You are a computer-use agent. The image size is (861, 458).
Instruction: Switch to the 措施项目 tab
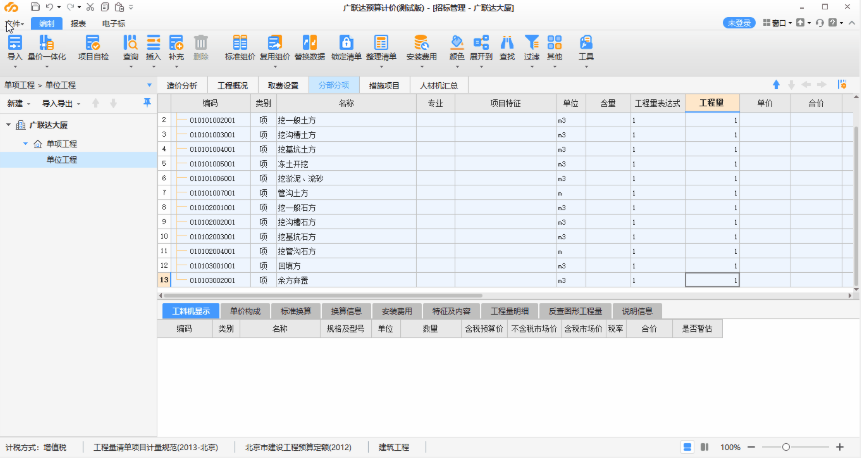click(x=380, y=86)
